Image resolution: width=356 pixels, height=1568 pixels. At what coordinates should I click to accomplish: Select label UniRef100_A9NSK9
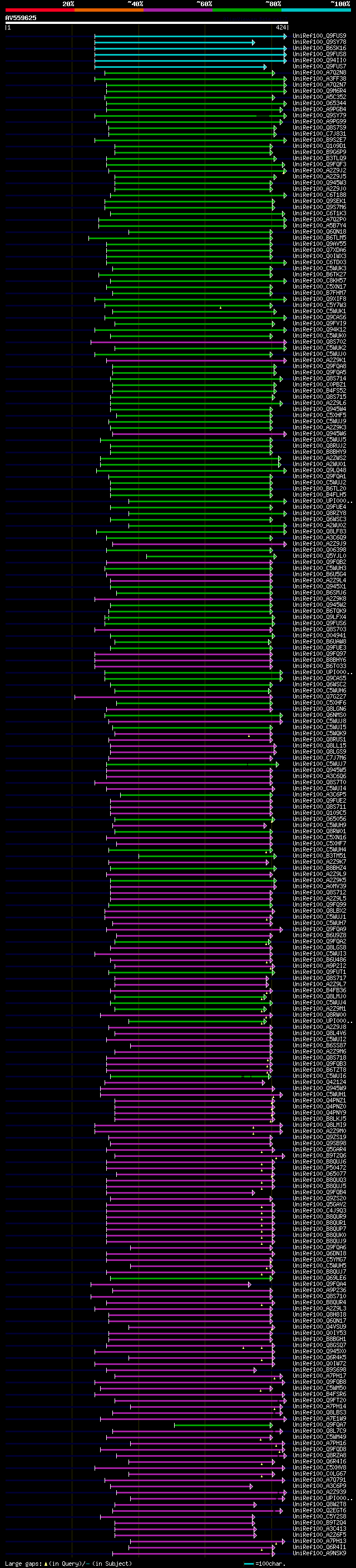tap(319, 1553)
